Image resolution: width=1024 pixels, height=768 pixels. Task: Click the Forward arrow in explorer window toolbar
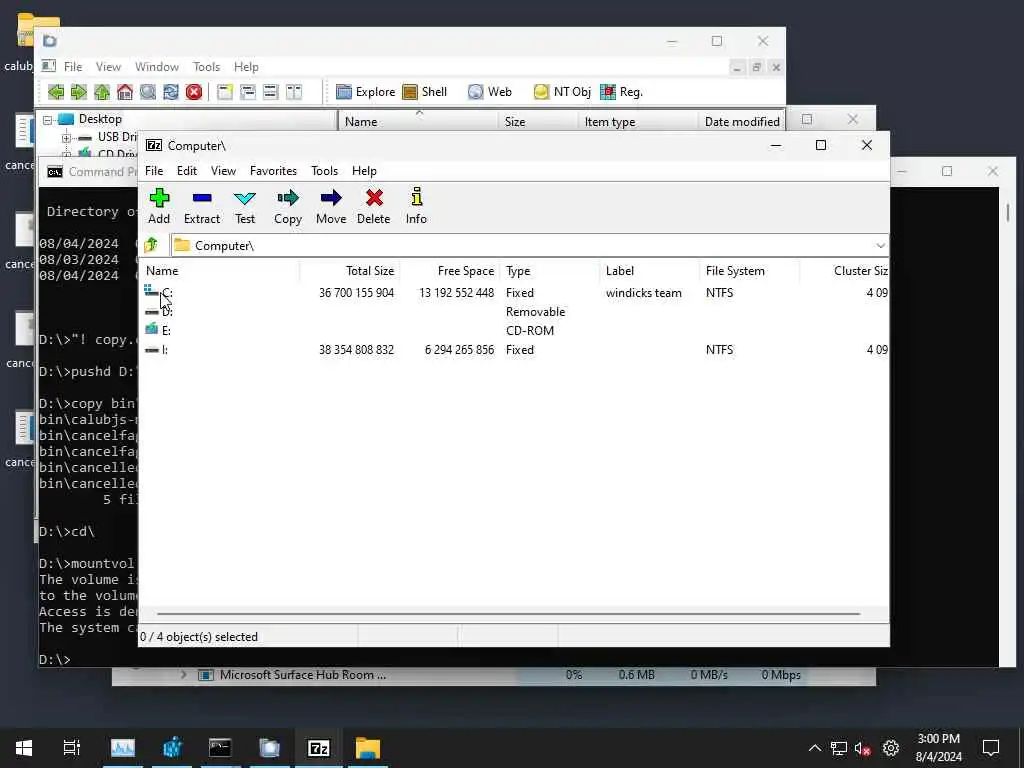pos(78,92)
